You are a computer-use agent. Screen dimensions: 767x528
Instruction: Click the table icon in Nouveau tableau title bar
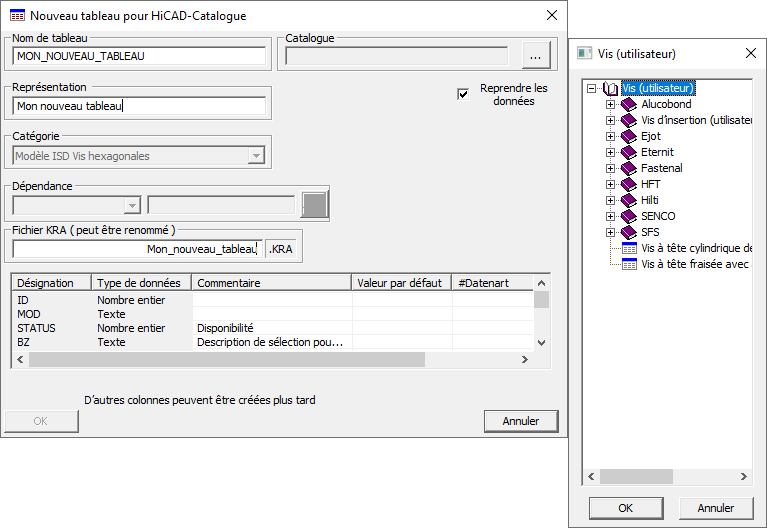[17, 16]
